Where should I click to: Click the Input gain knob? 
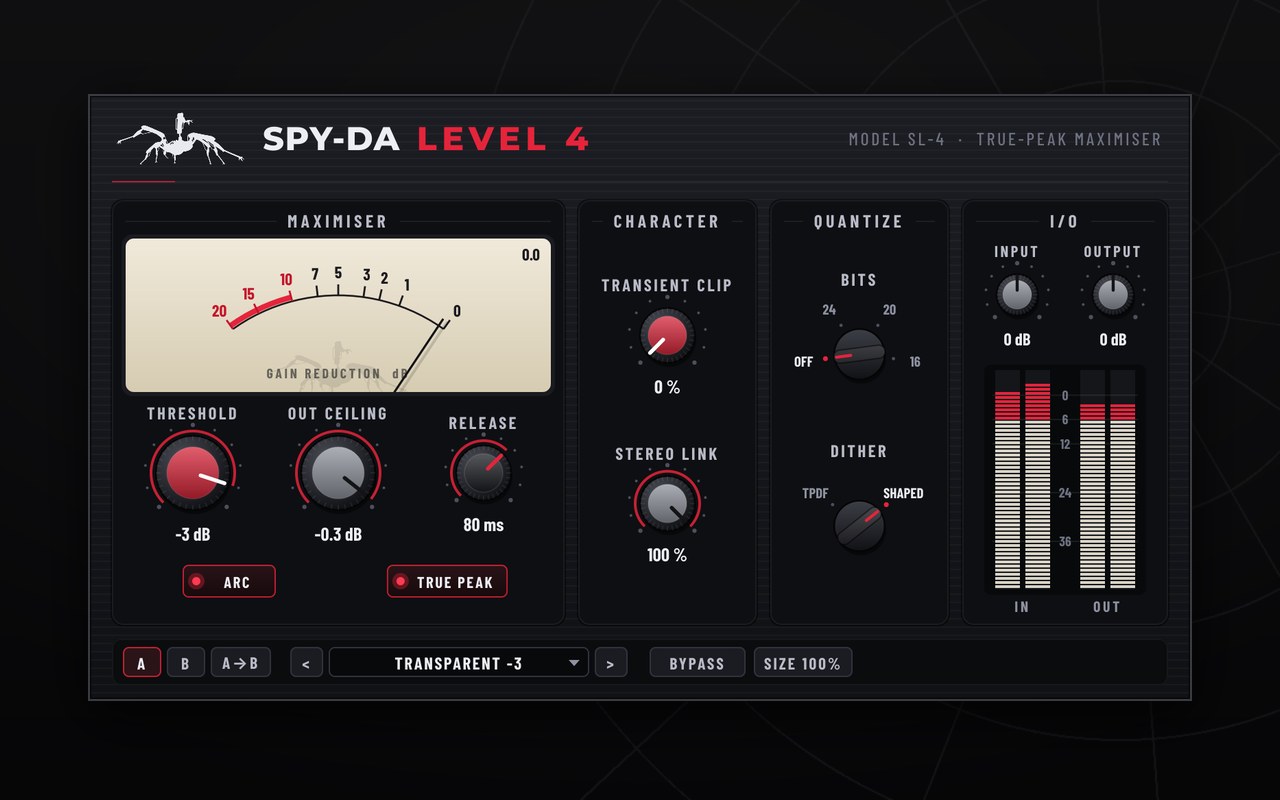tap(1016, 295)
